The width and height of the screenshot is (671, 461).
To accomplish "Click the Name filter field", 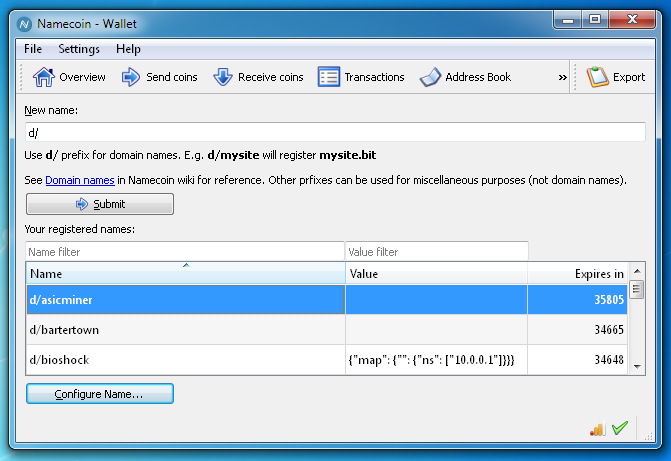I will (185, 252).
